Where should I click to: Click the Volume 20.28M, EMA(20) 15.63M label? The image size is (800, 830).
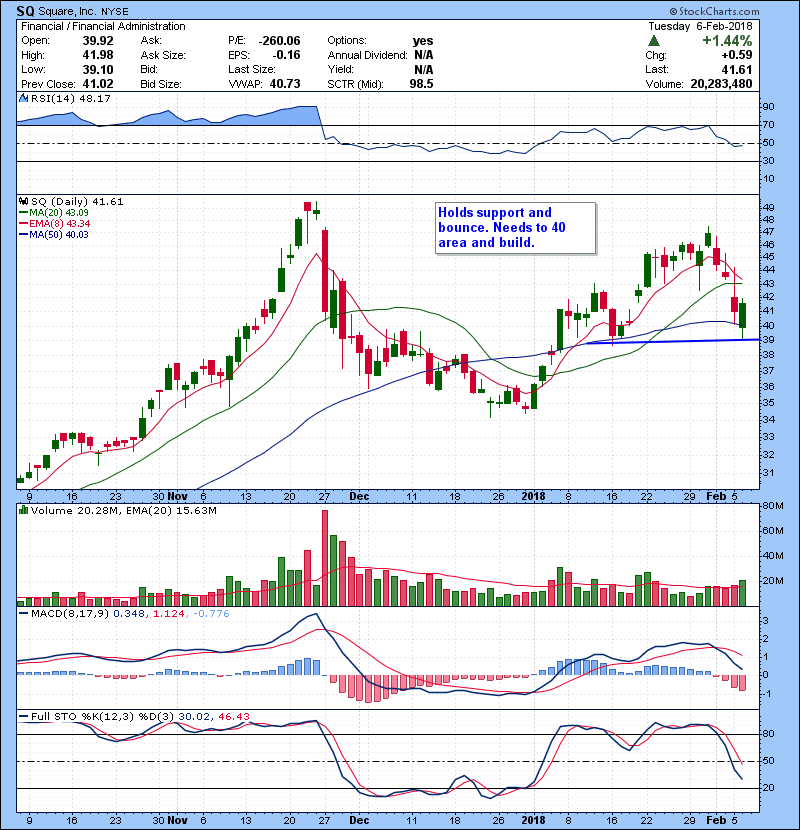(124, 511)
